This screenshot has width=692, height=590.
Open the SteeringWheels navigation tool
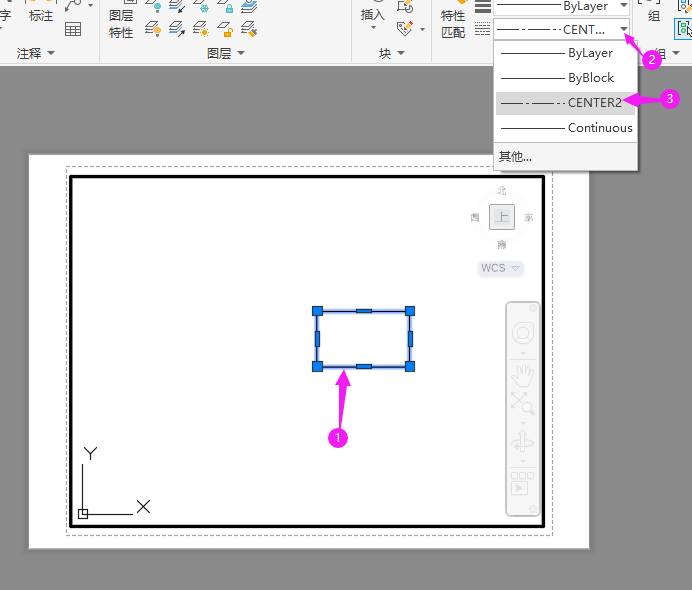coord(523,333)
